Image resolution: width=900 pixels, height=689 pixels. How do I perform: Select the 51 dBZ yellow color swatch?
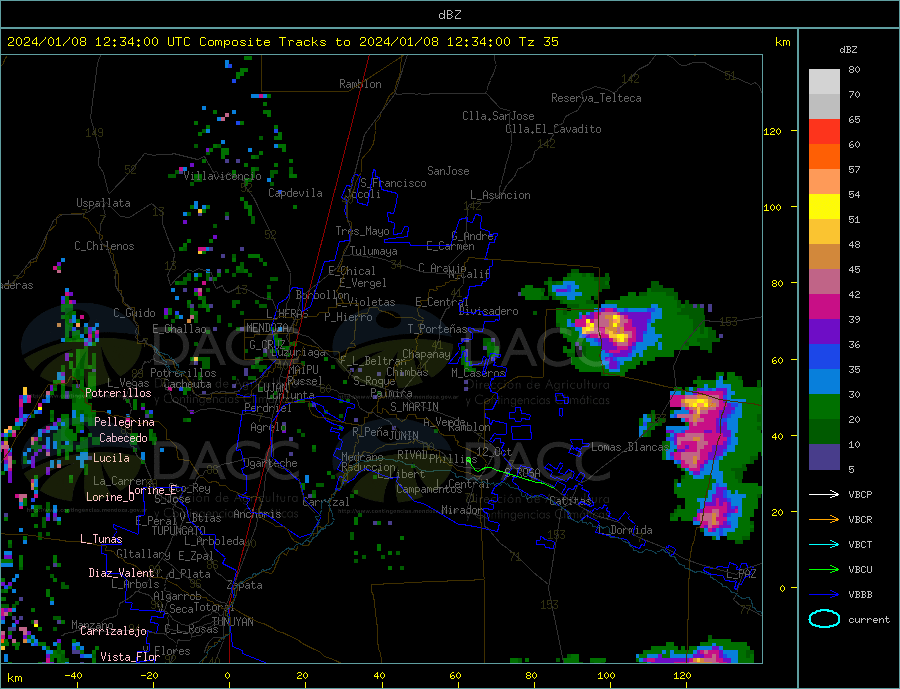pyautogui.click(x=824, y=207)
